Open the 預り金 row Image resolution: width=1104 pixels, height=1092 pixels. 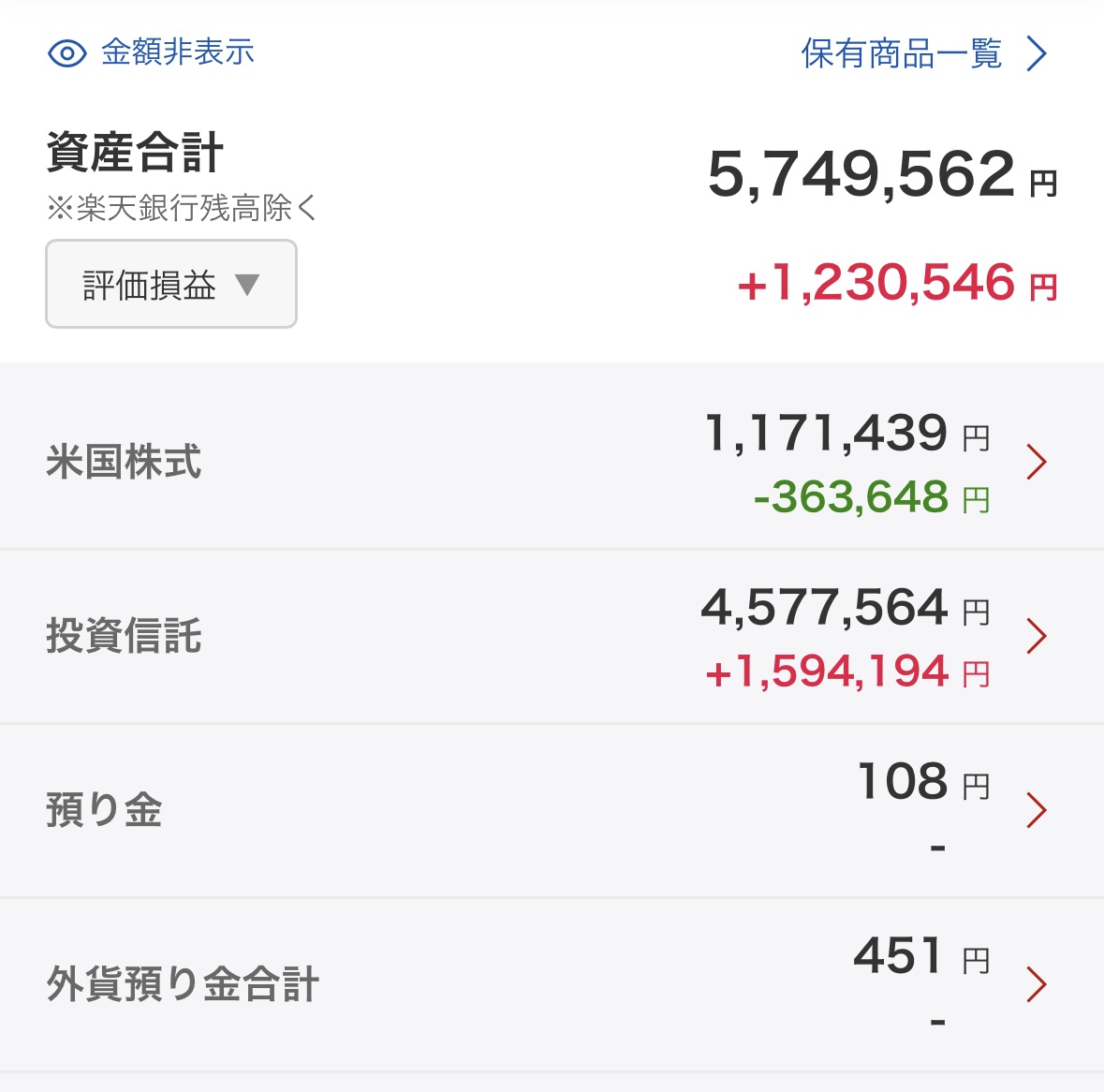pos(552,810)
